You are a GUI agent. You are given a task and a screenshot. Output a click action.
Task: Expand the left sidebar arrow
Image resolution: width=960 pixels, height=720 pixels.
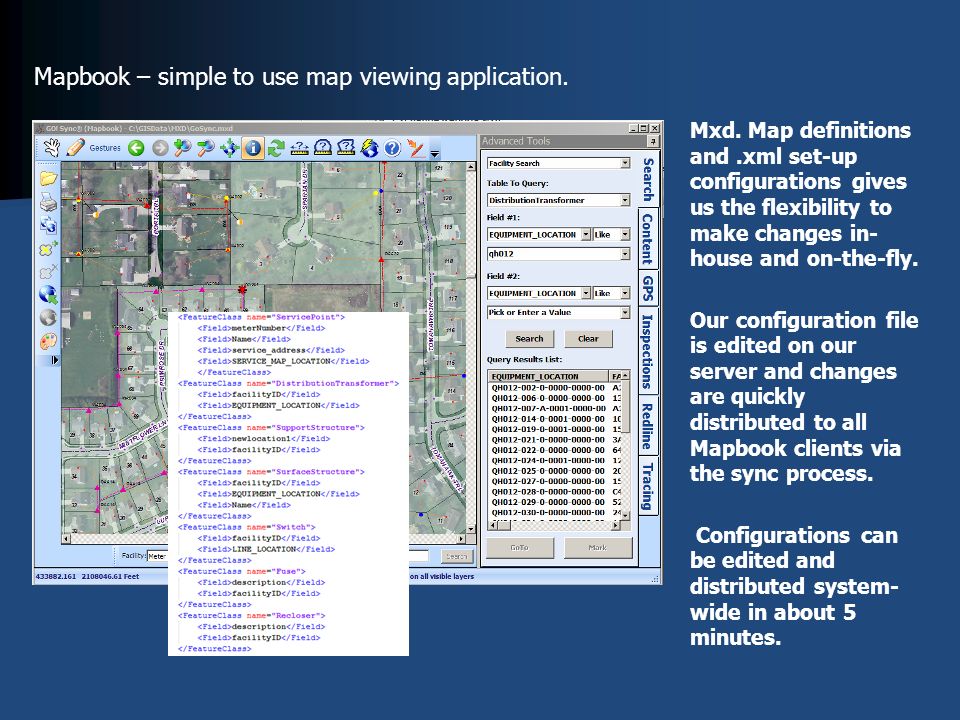tap(54, 360)
